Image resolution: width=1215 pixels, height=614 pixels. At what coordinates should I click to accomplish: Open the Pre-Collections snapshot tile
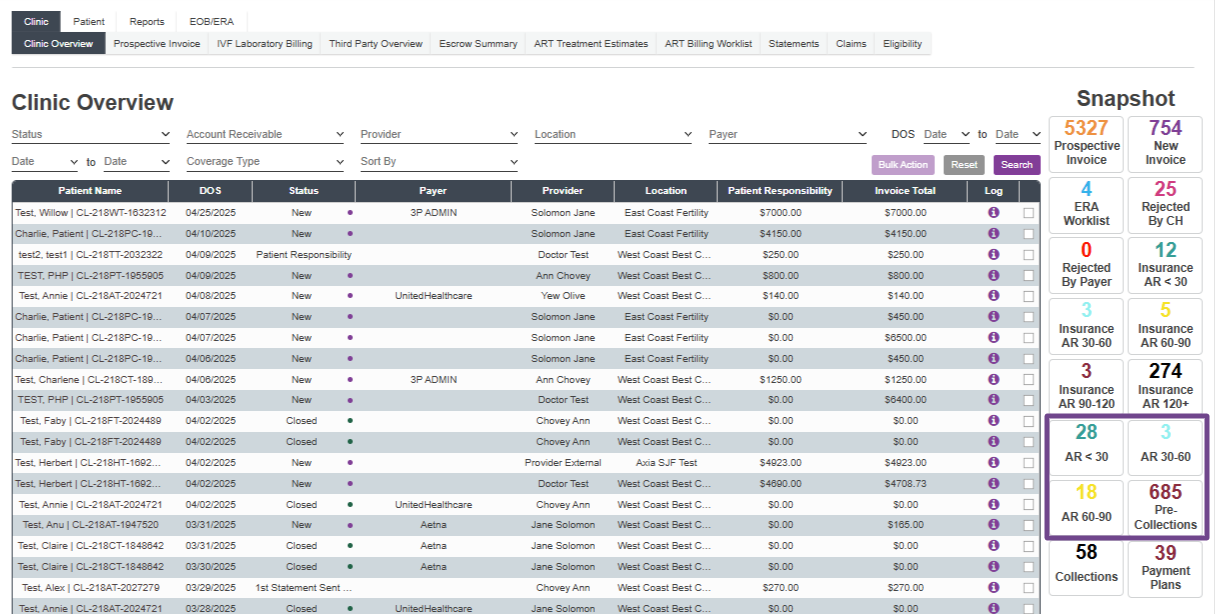coord(1165,507)
